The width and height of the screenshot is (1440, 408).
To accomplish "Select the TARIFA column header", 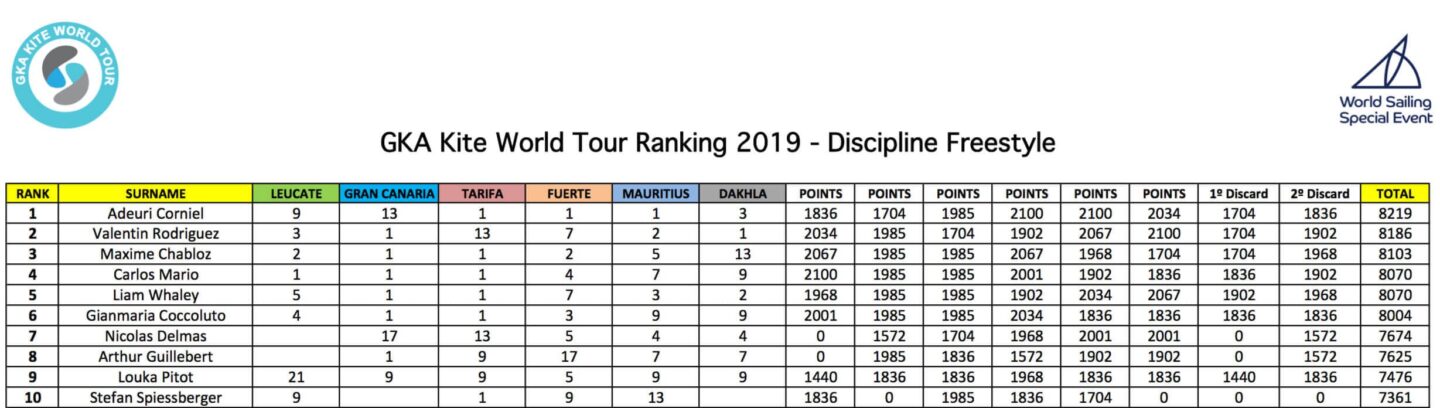I will 483,194.
